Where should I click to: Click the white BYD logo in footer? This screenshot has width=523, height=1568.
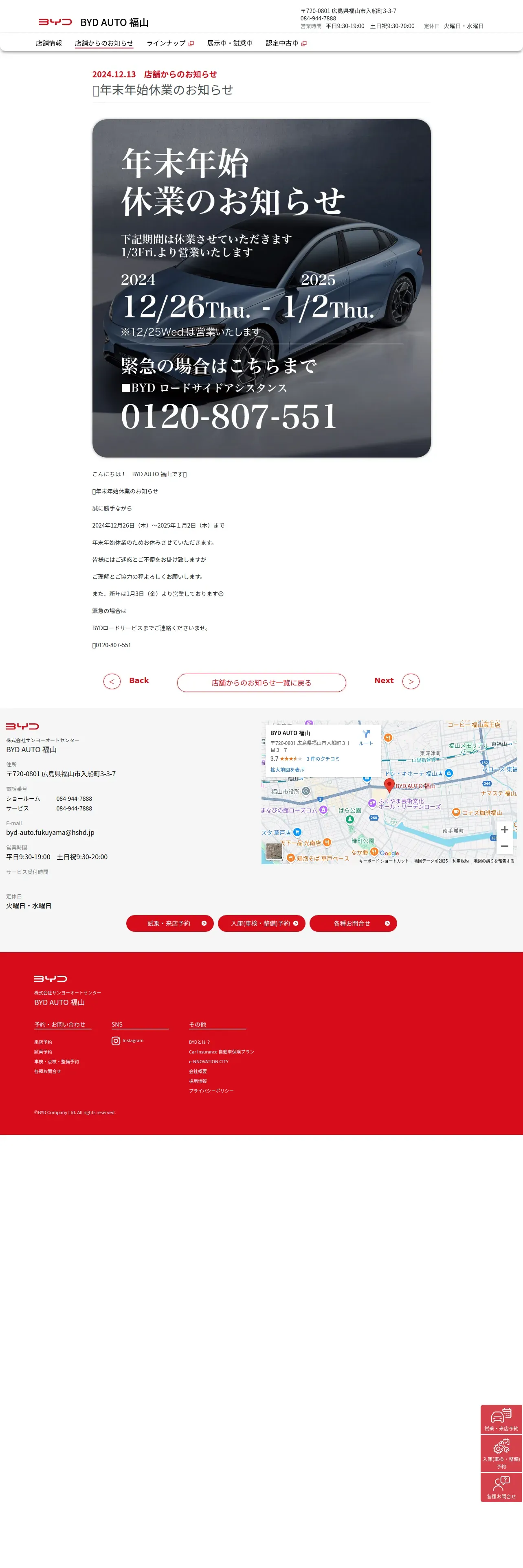[x=51, y=979]
